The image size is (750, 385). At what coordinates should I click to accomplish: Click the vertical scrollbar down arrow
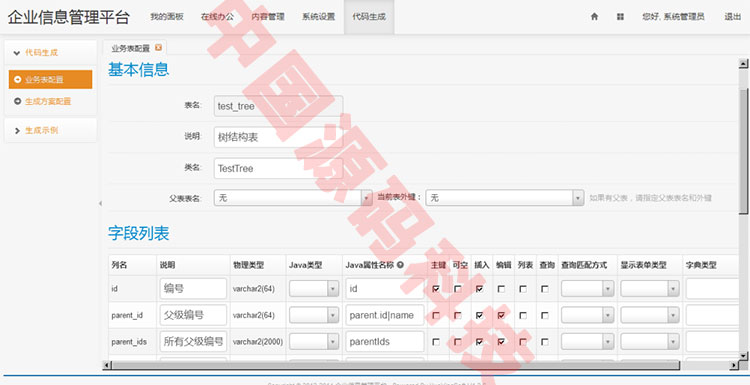coord(743,355)
